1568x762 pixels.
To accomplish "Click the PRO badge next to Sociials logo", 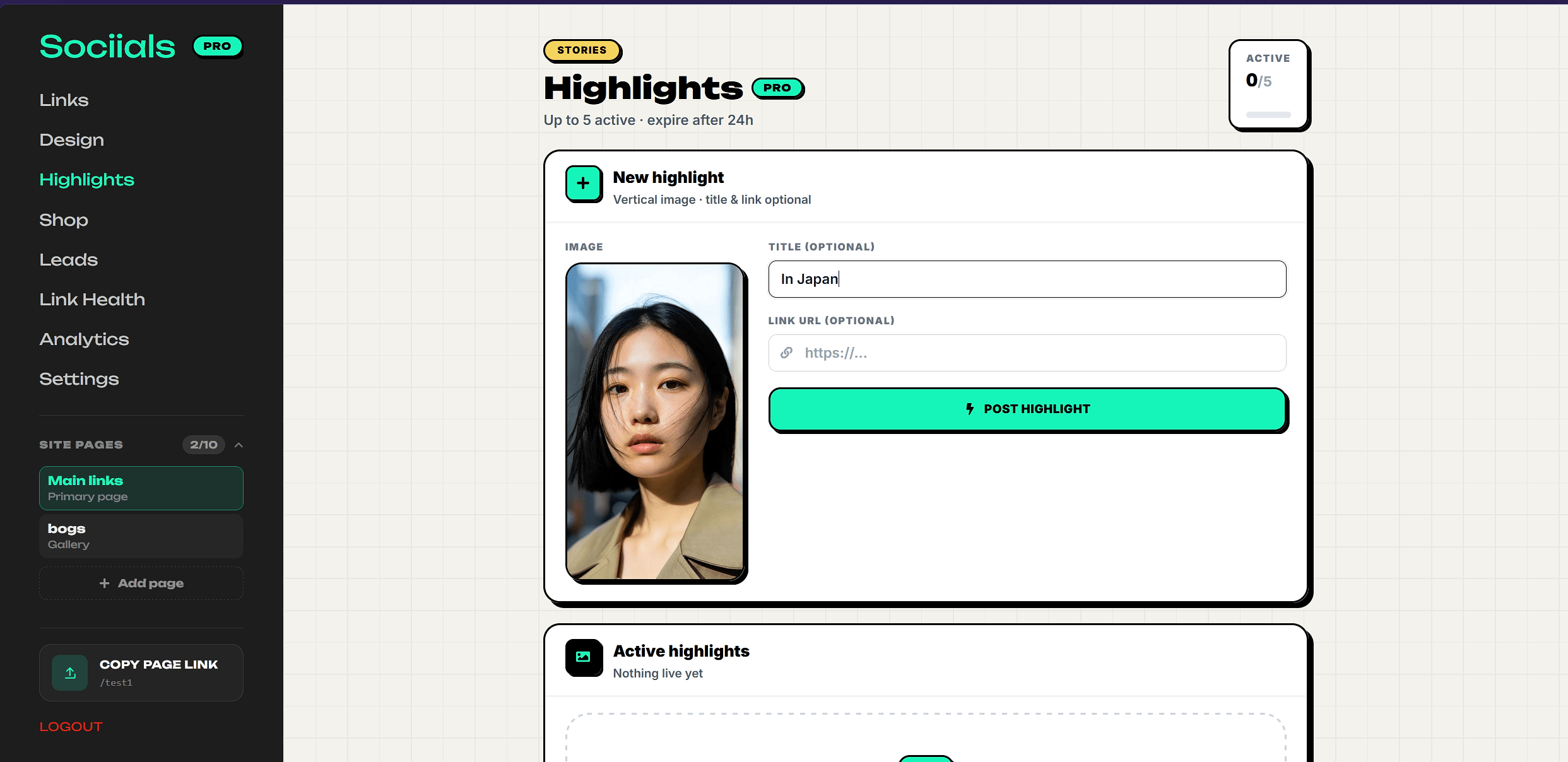I will [x=217, y=46].
